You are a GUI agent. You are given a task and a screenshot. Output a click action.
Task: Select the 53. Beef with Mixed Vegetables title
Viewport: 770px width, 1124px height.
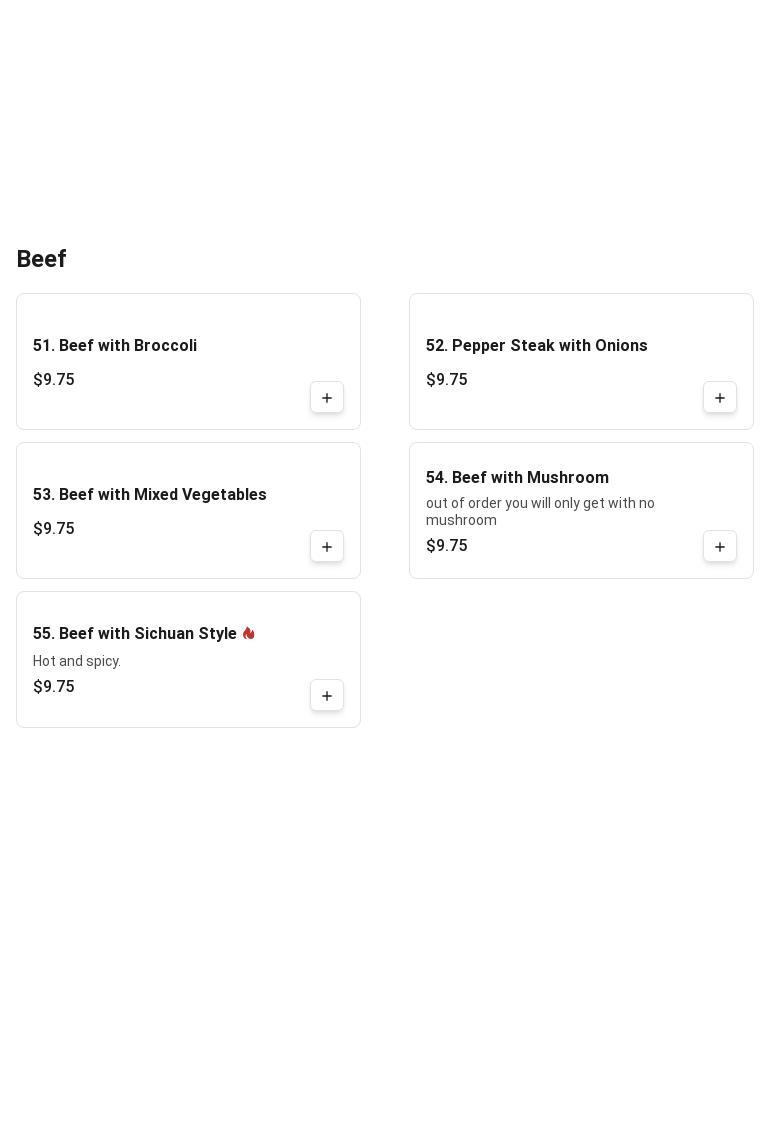click(150, 495)
